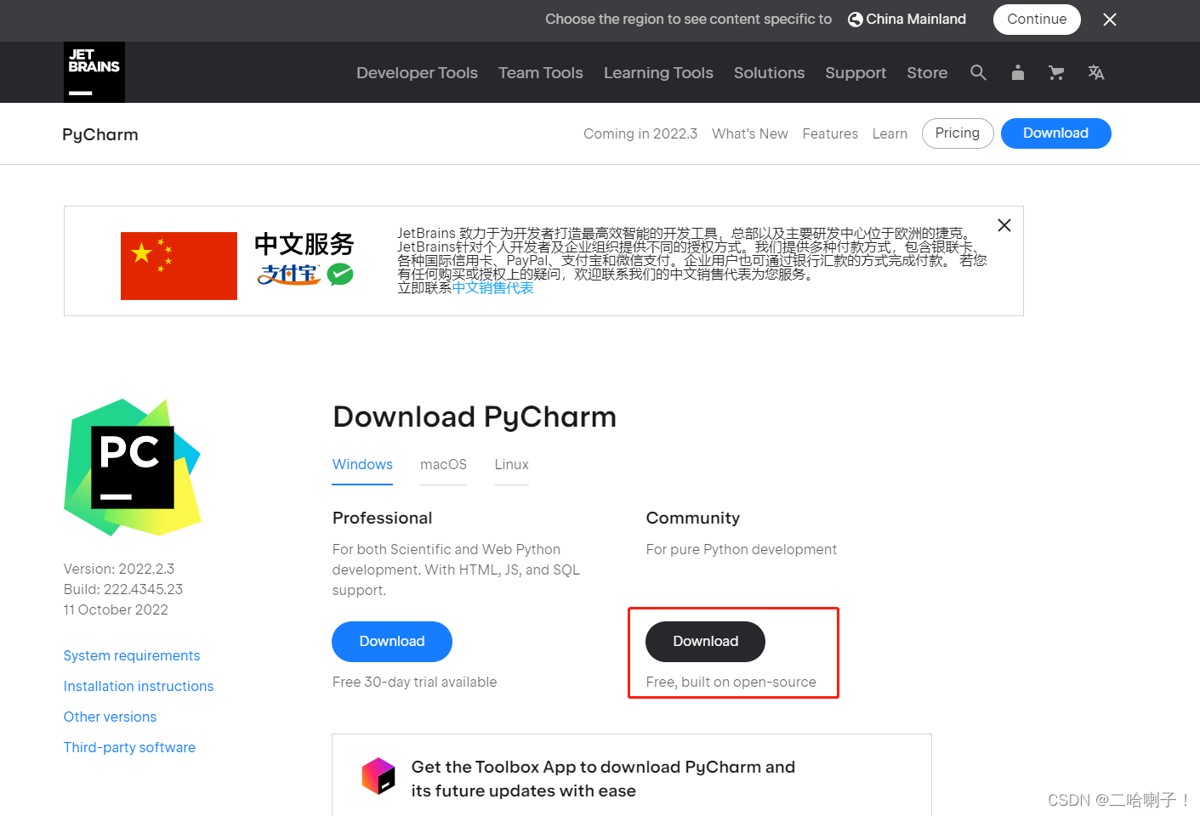Image resolution: width=1200 pixels, height=816 pixels.
Task: Open the language translation icon
Action: tap(1096, 72)
